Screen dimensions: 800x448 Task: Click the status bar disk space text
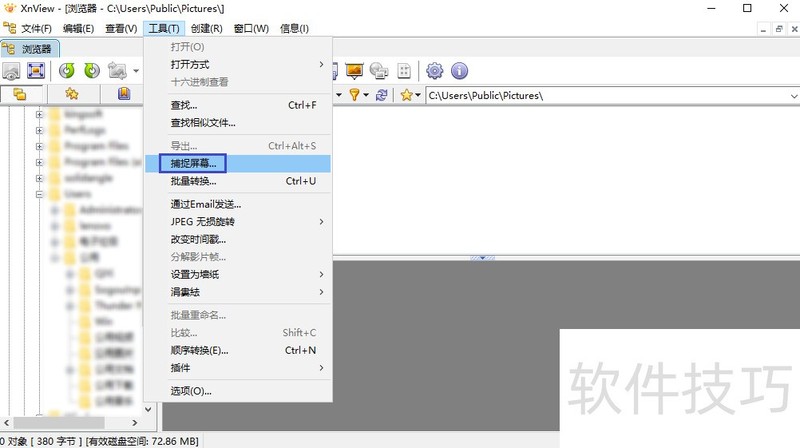click(142, 441)
